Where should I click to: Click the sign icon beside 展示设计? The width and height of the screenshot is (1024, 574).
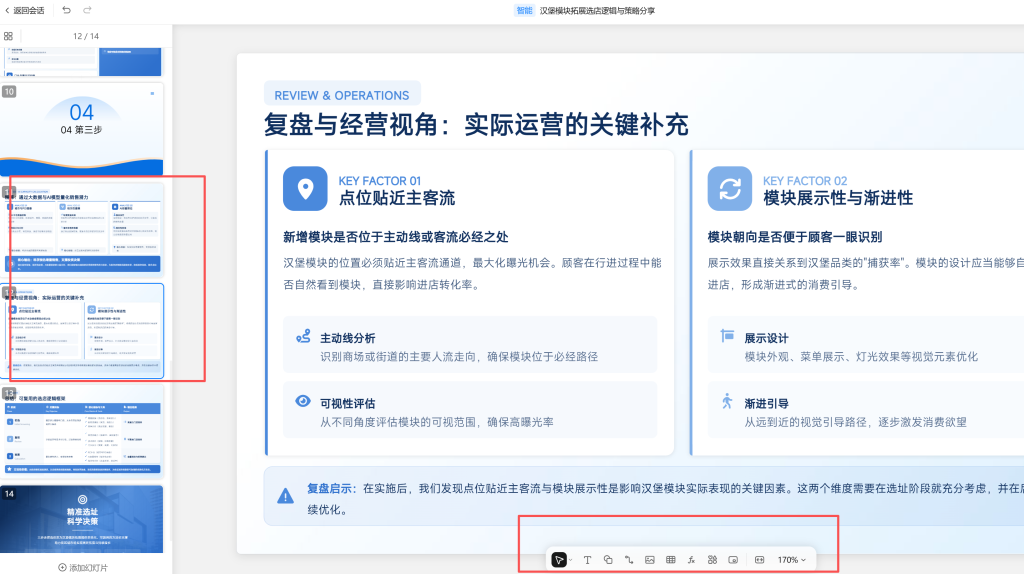coord(728,336)
